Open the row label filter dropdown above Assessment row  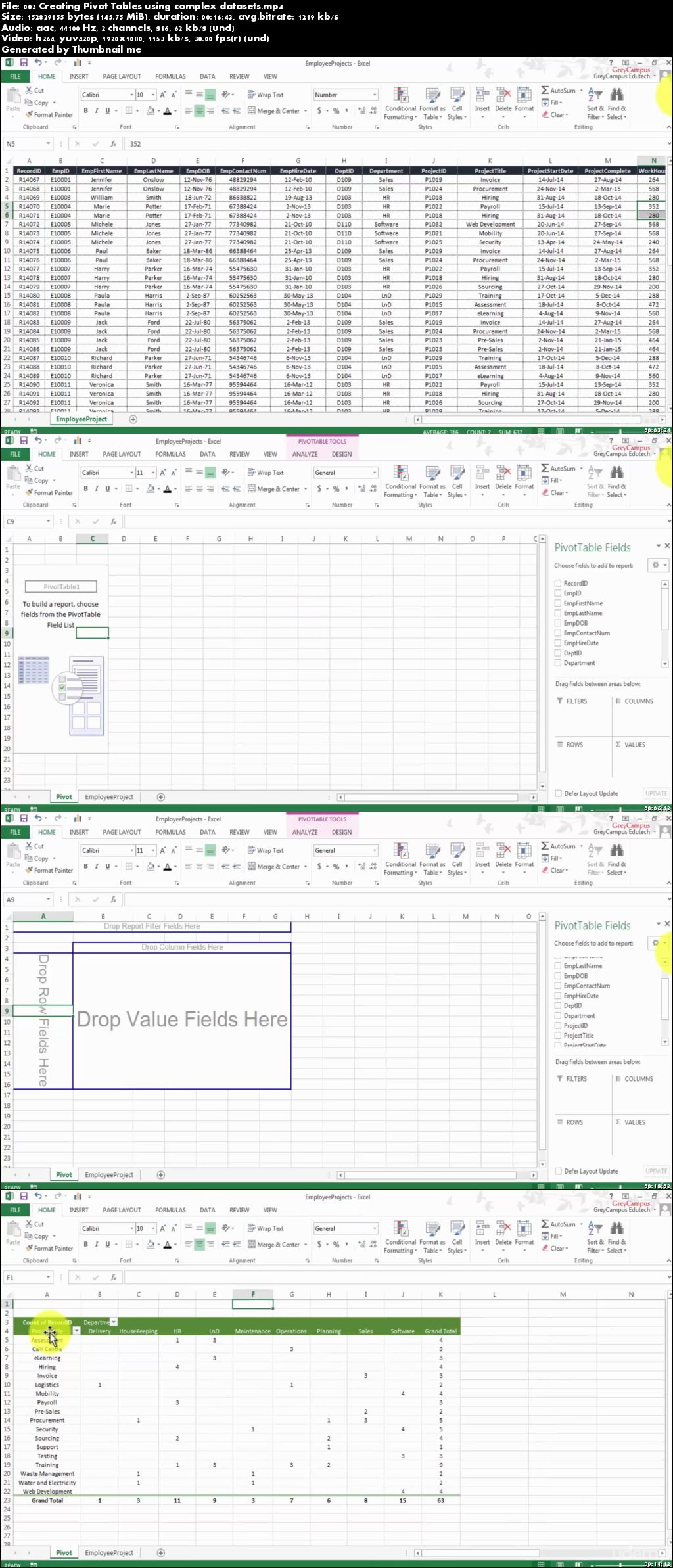coord(76,1331)
